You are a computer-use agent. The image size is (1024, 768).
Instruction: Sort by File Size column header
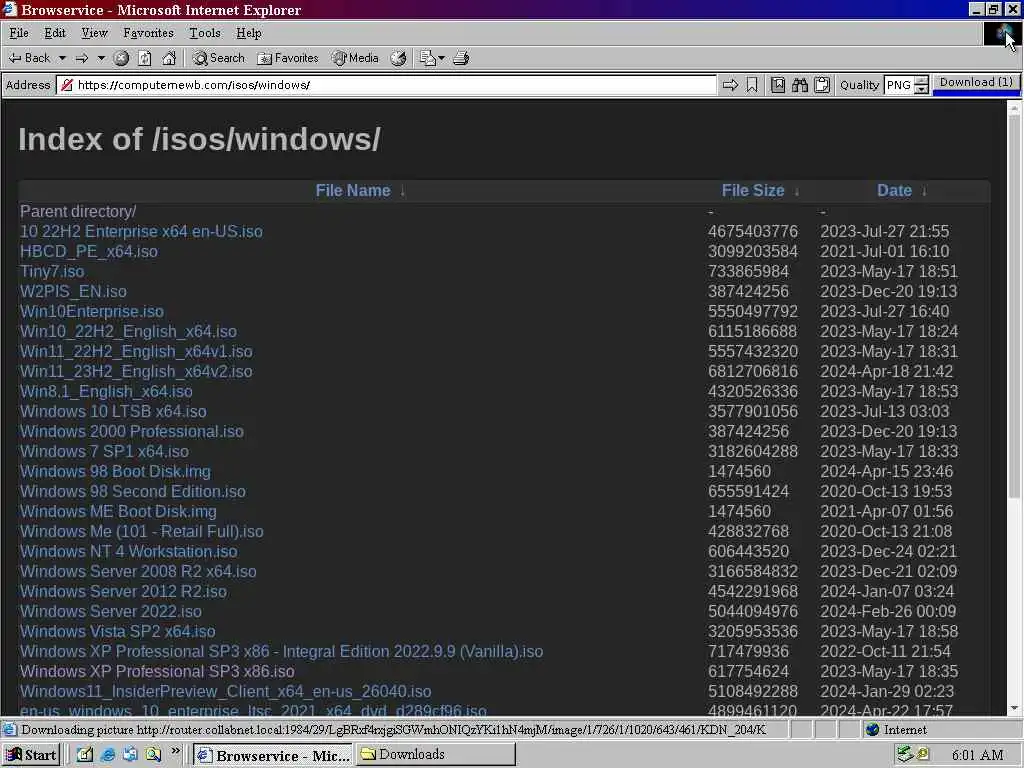(753, 191)
